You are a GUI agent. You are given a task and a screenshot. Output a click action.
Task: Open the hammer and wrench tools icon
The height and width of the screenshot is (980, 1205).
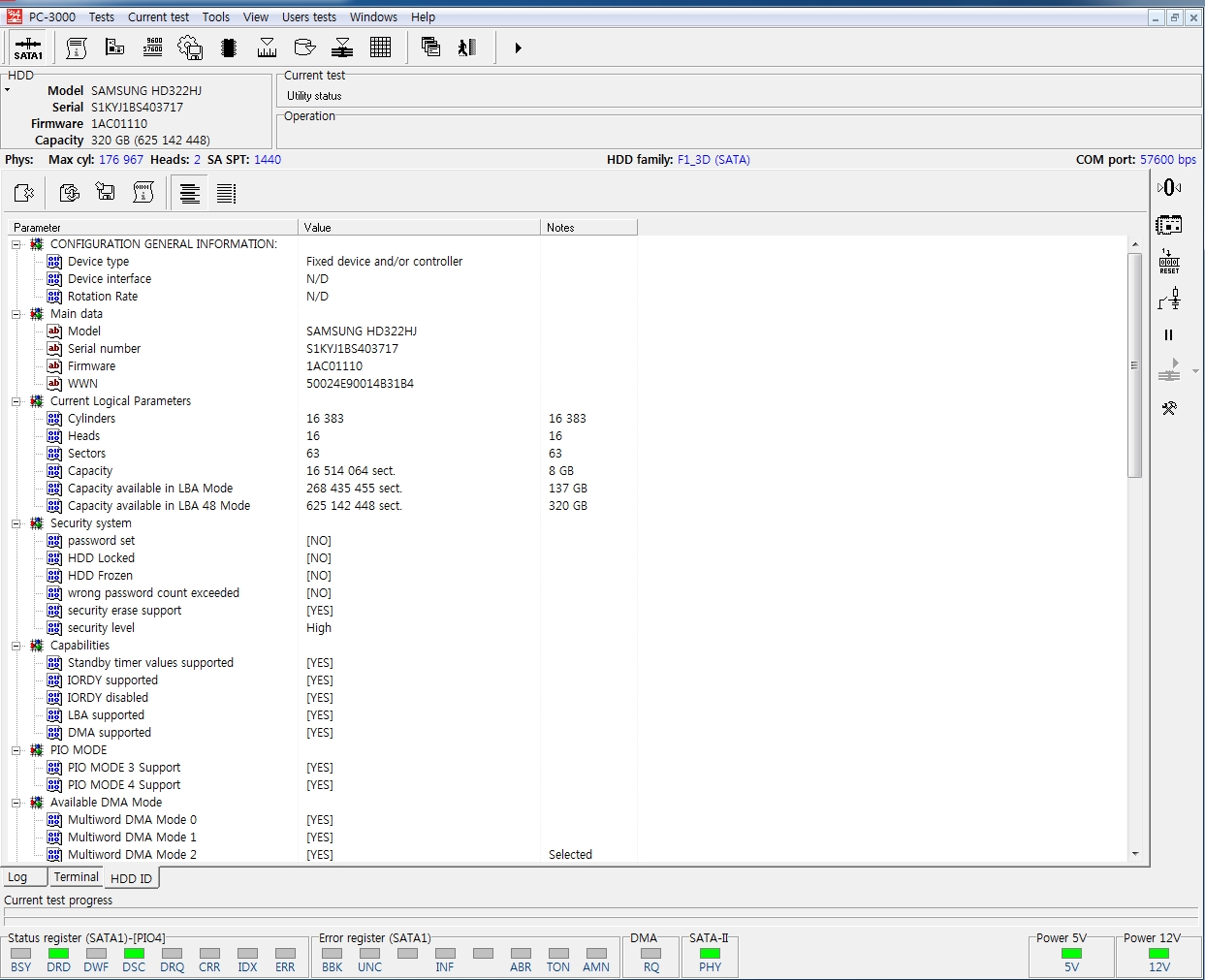tap(1169, 408)
